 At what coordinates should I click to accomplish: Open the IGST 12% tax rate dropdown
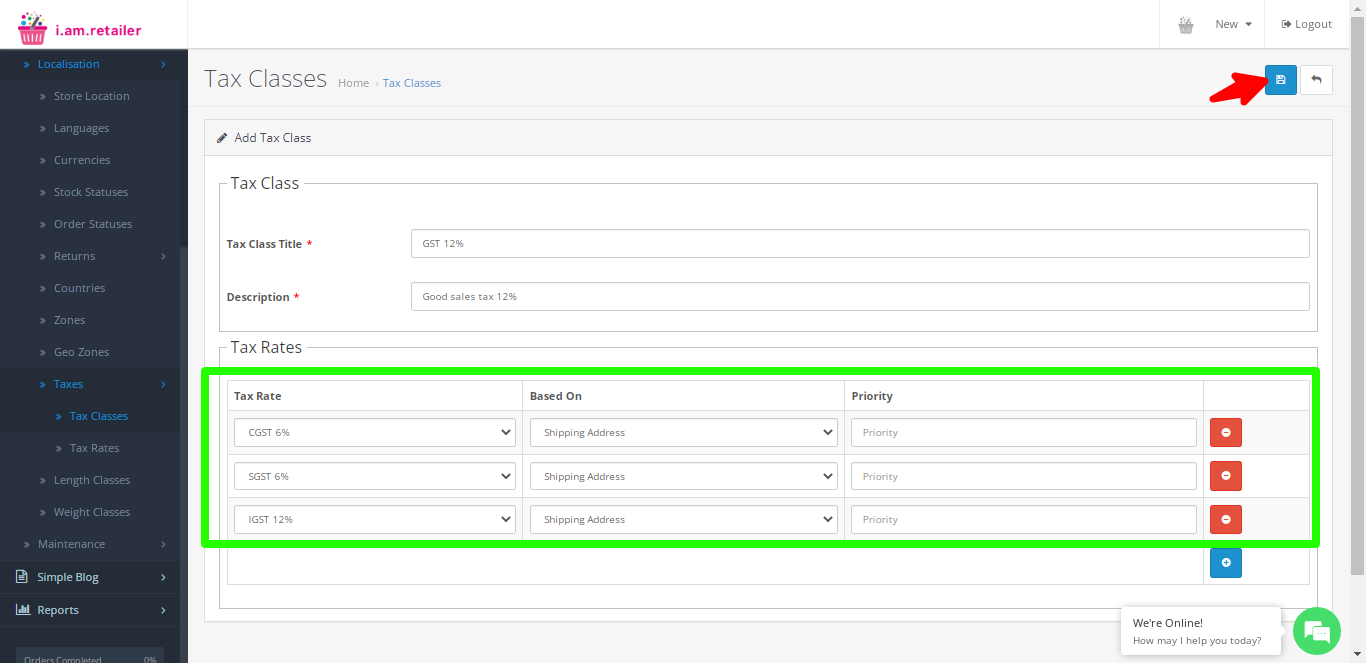tap(375, 519)
